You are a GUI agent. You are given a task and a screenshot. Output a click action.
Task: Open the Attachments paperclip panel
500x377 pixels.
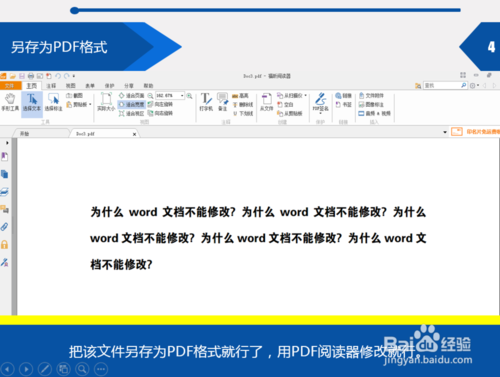pos(5,227)
